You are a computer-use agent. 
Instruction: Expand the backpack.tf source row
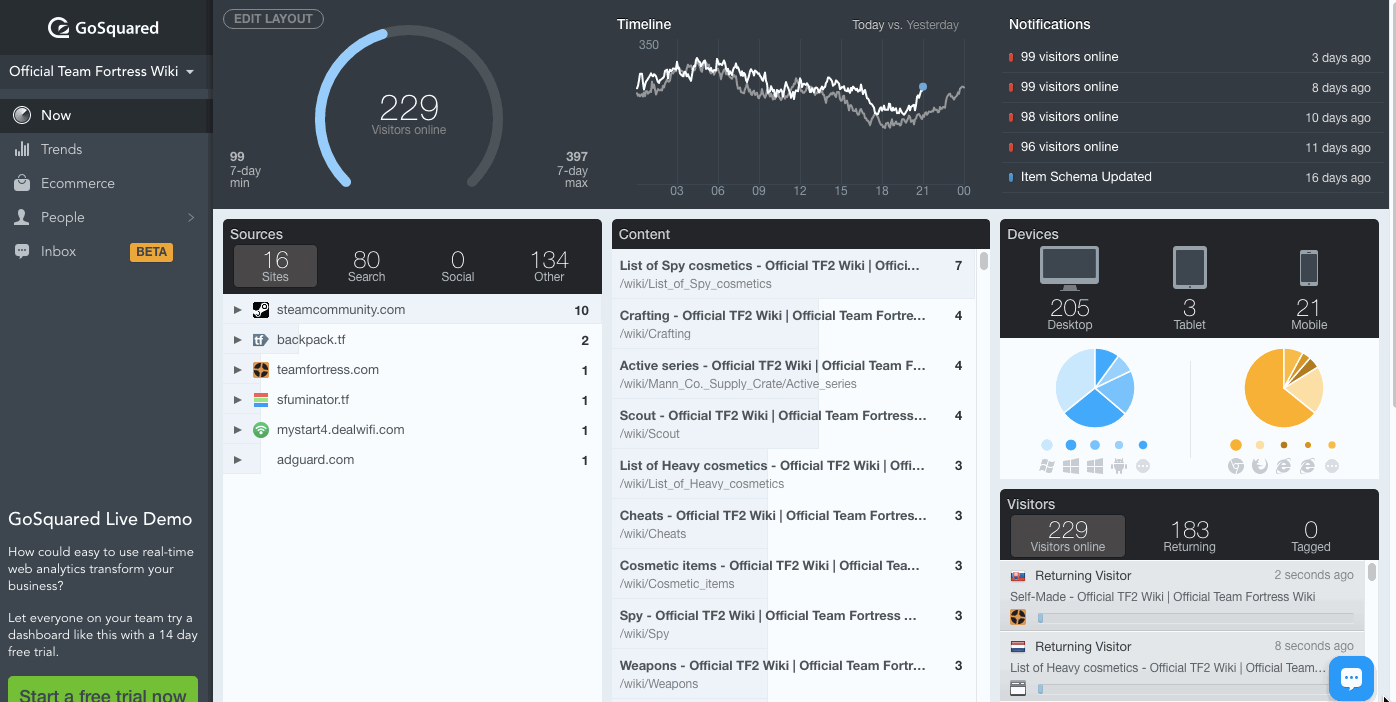237,340
